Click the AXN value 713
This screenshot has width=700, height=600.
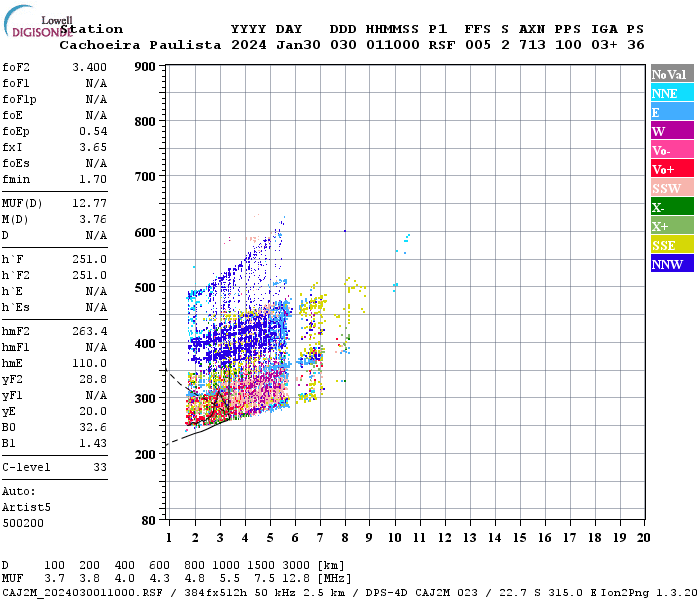click(x=532, y=45)
